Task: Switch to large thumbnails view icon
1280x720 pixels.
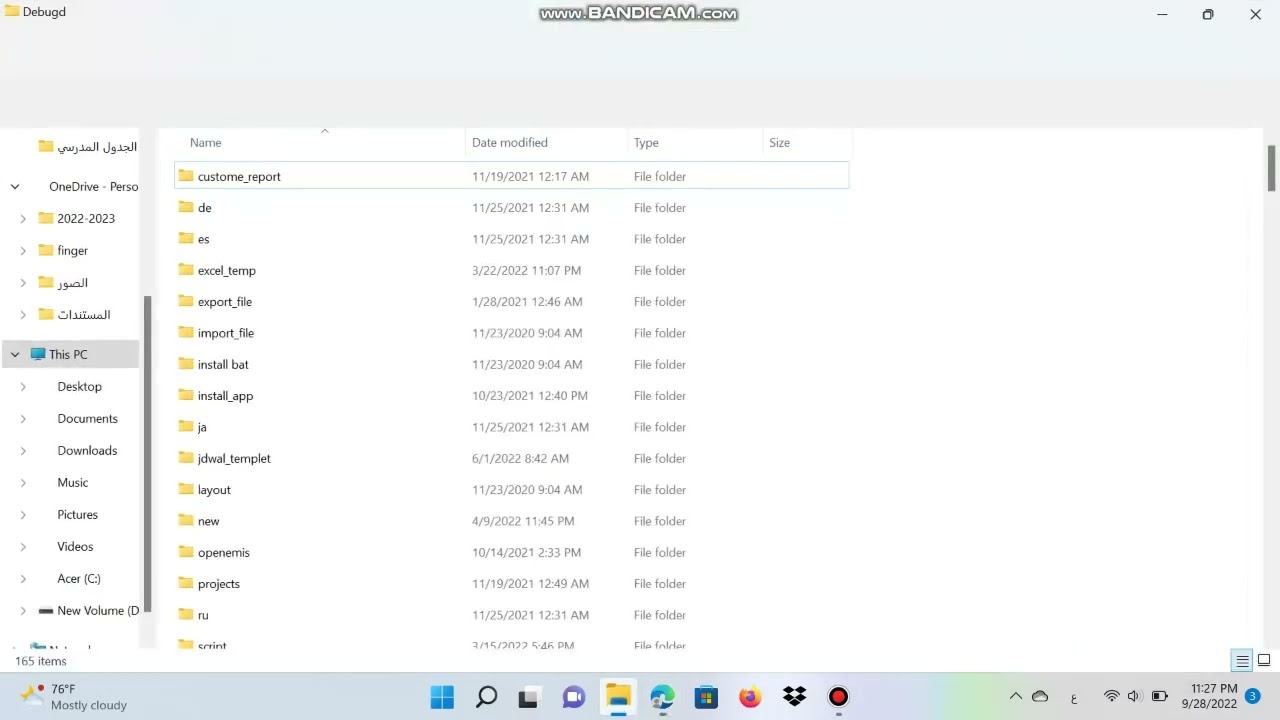Action: pyautogui.click(x=1264, y=661)
